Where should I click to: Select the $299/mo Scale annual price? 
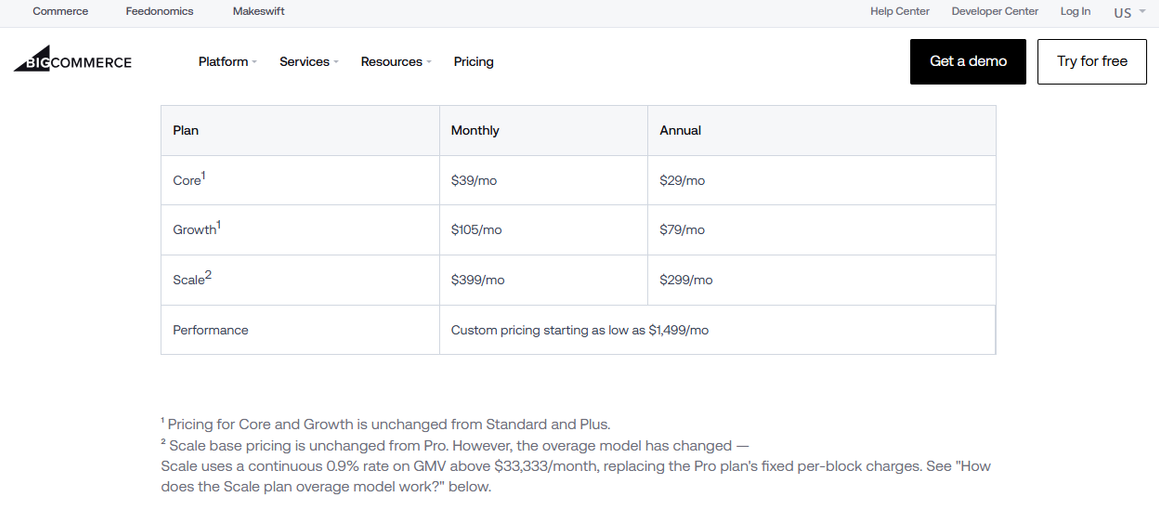[x=686, y=280]
